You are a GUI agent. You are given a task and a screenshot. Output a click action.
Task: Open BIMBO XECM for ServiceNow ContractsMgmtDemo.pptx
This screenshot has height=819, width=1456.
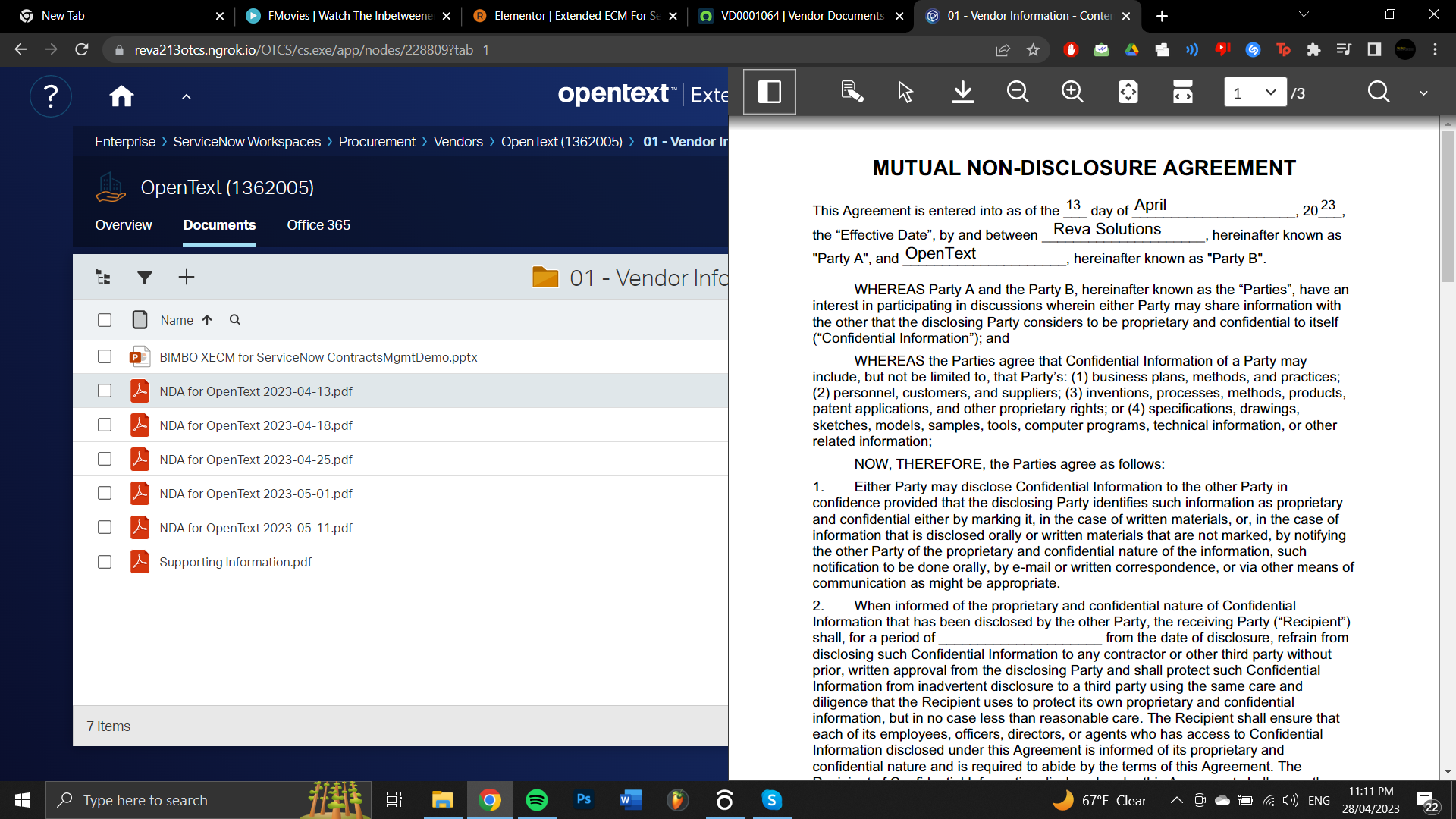(318, 357)
